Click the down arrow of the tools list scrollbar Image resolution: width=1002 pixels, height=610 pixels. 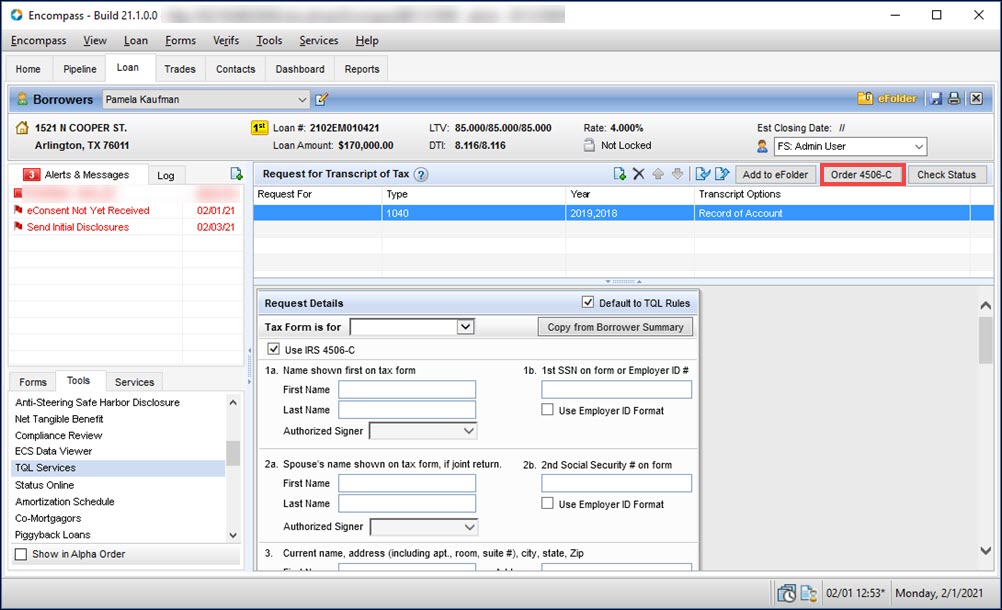pyautogui.click(x=233, y=535)
